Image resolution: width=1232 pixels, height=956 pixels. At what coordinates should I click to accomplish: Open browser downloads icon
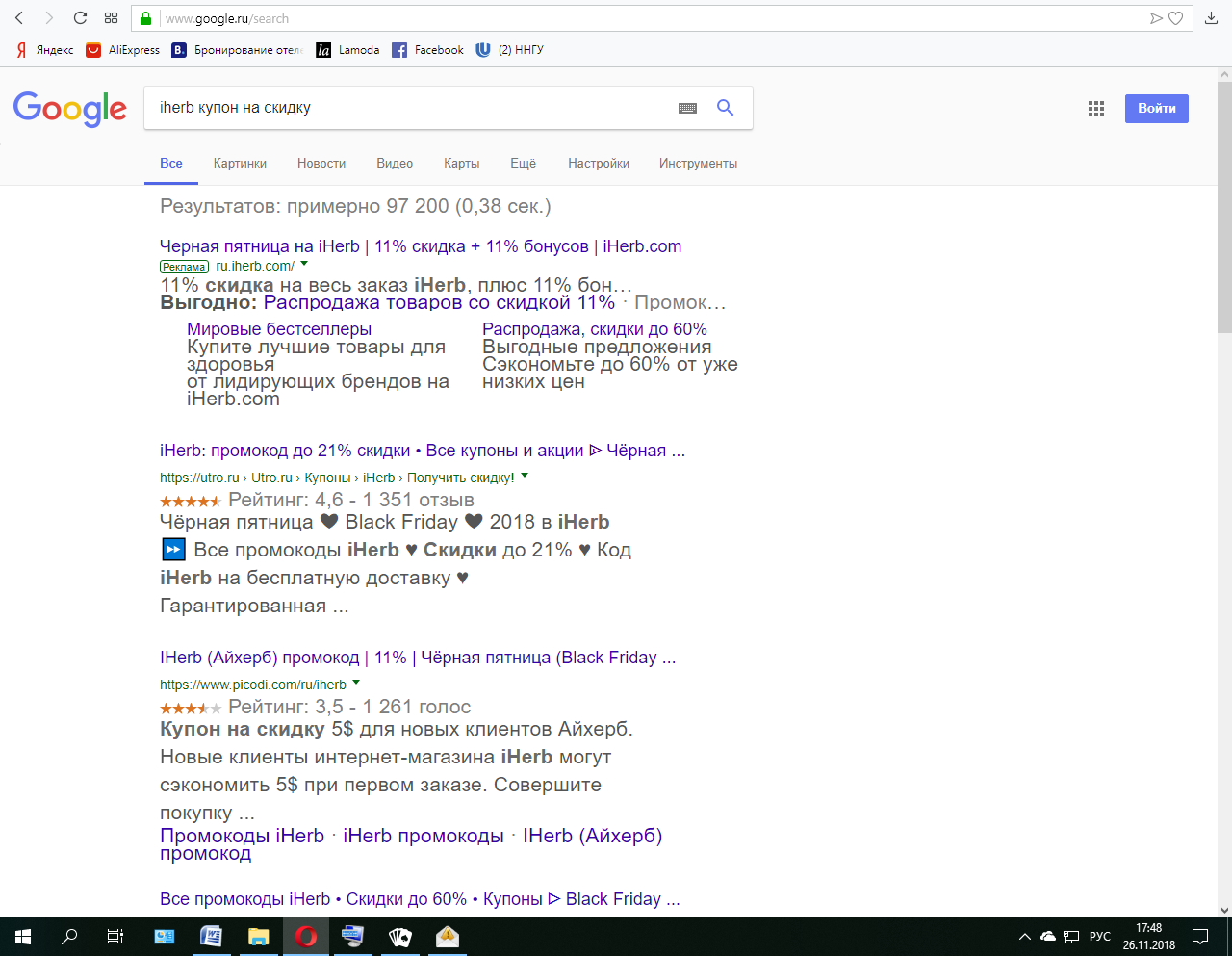pos(1212,18)
